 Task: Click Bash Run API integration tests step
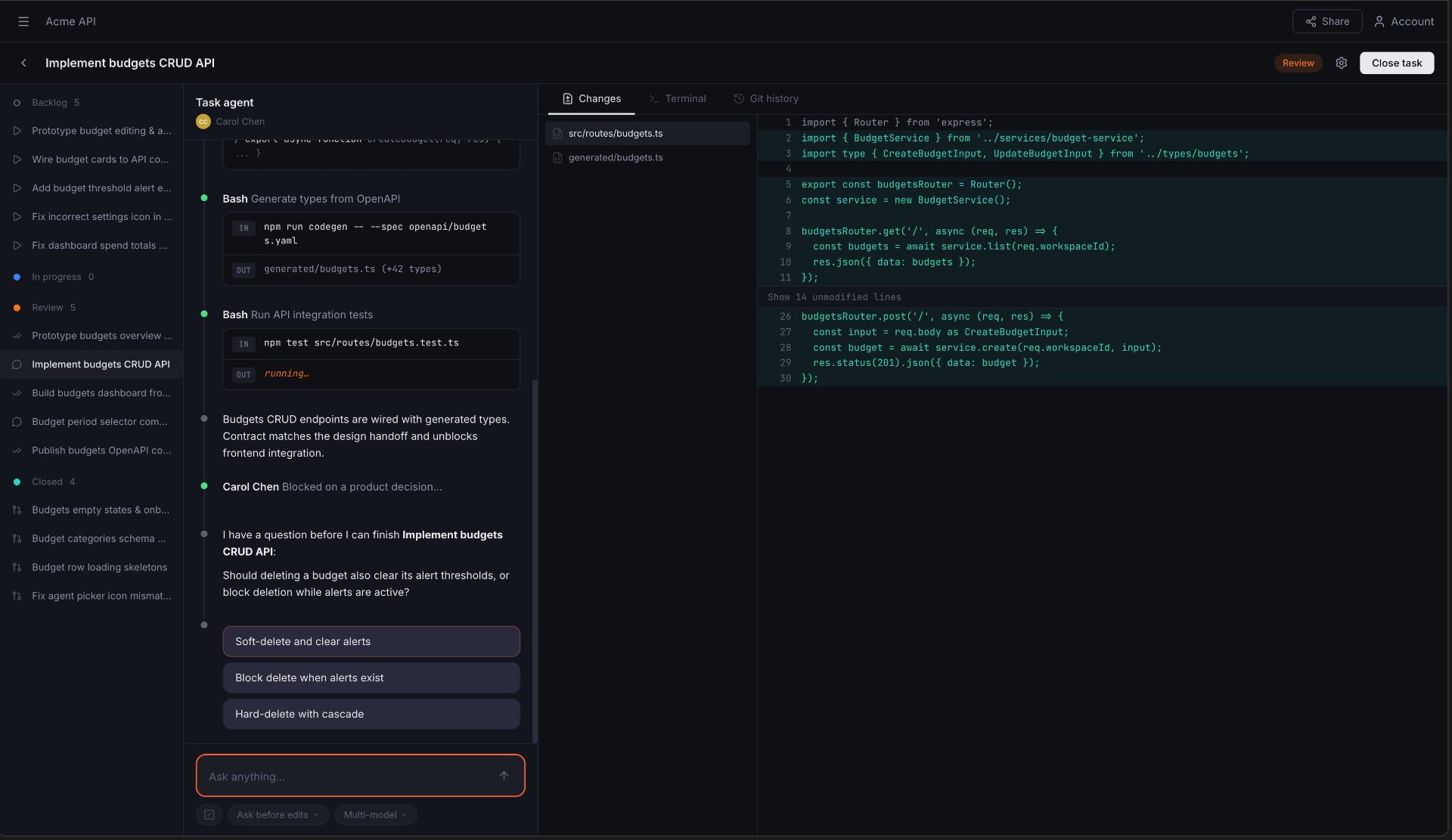tap(297, 315)
